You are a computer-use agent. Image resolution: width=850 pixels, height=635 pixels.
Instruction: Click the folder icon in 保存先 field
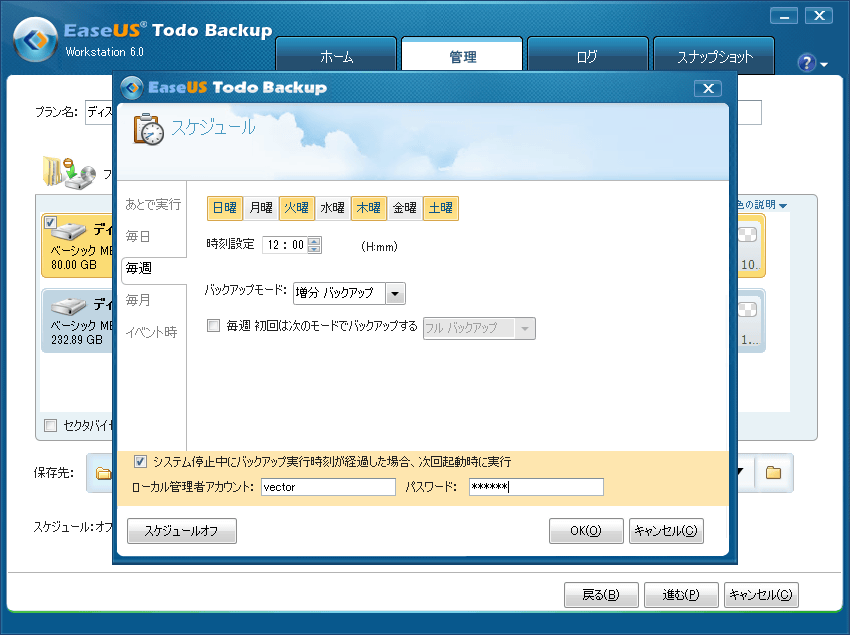tap(103, 473)
